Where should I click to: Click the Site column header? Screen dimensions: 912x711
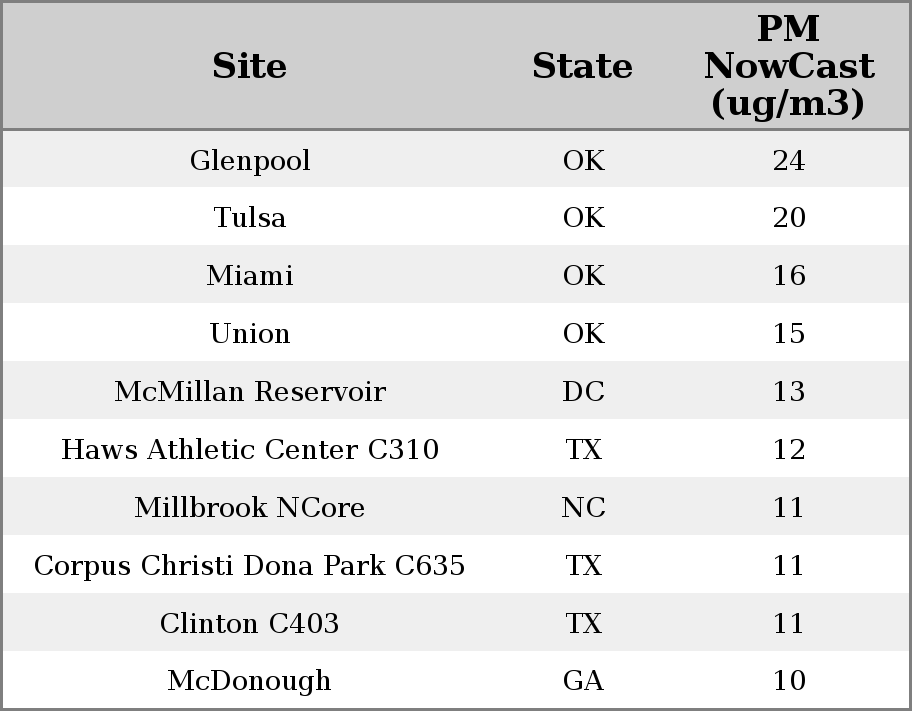250,66
